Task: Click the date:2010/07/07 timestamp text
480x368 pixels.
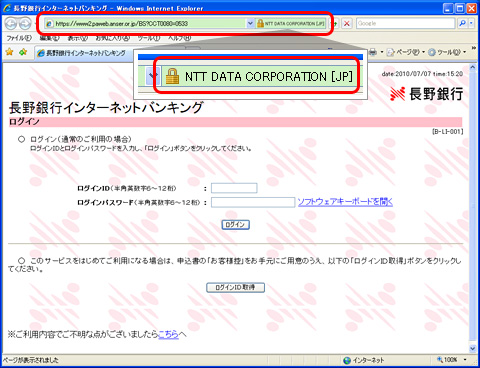Action: 422,74
